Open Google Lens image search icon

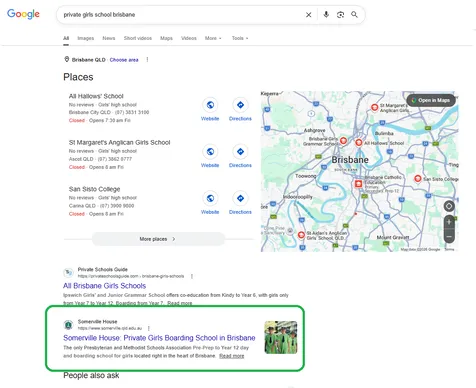(340, 15)
